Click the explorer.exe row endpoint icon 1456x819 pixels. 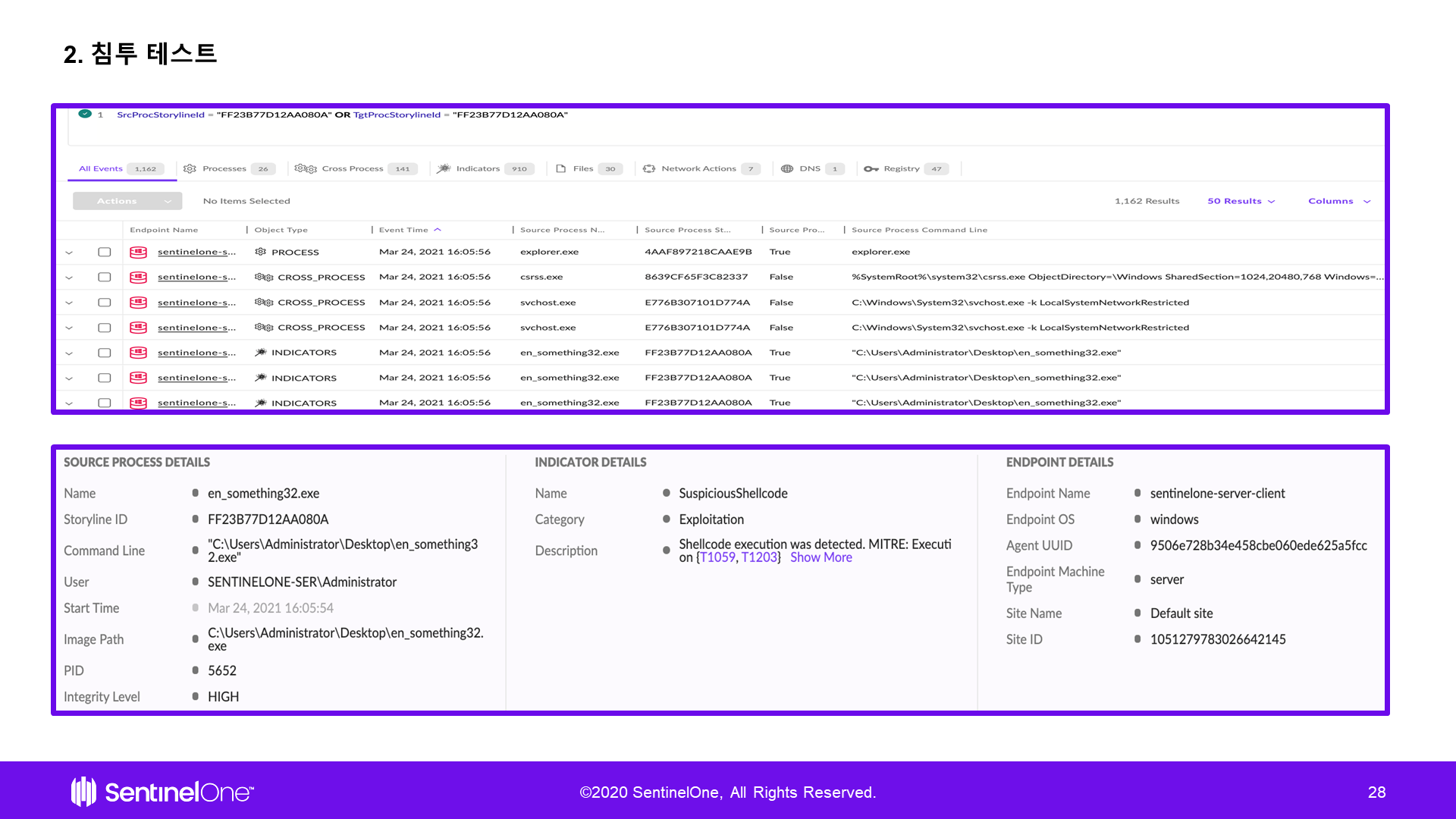tap(138, 252)
